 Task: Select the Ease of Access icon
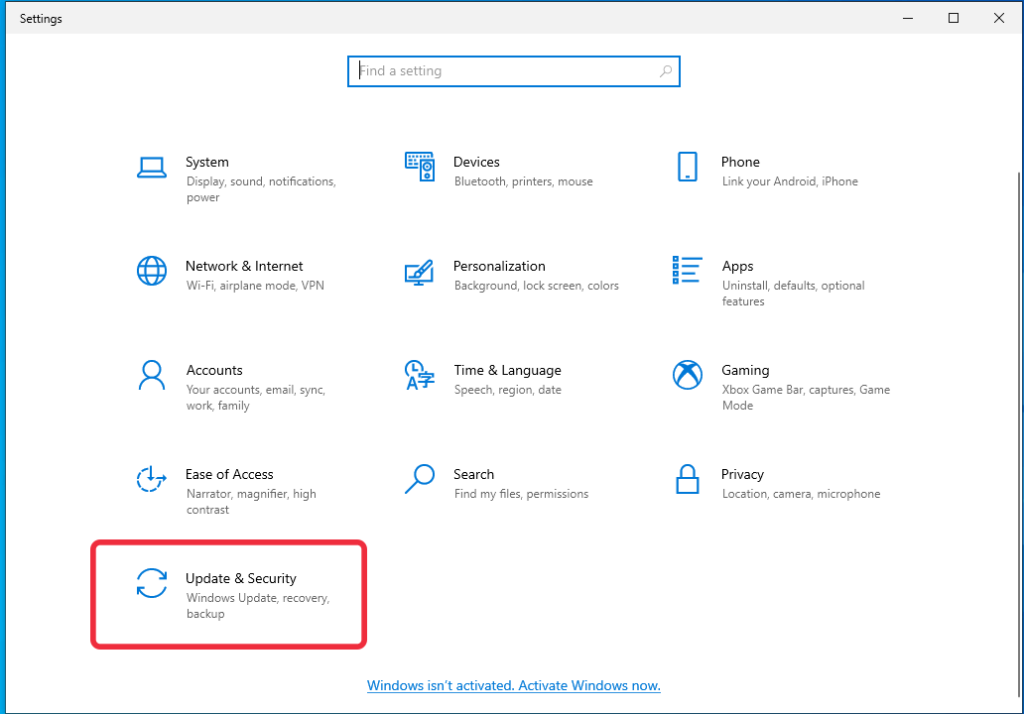[x=151, y=479]
